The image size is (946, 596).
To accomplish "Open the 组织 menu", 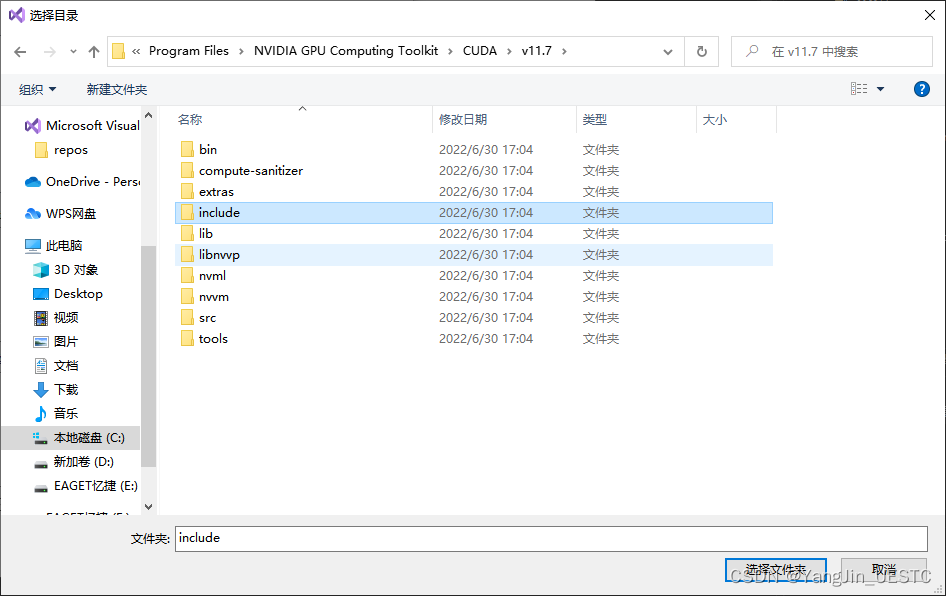I will pos(37,89).
